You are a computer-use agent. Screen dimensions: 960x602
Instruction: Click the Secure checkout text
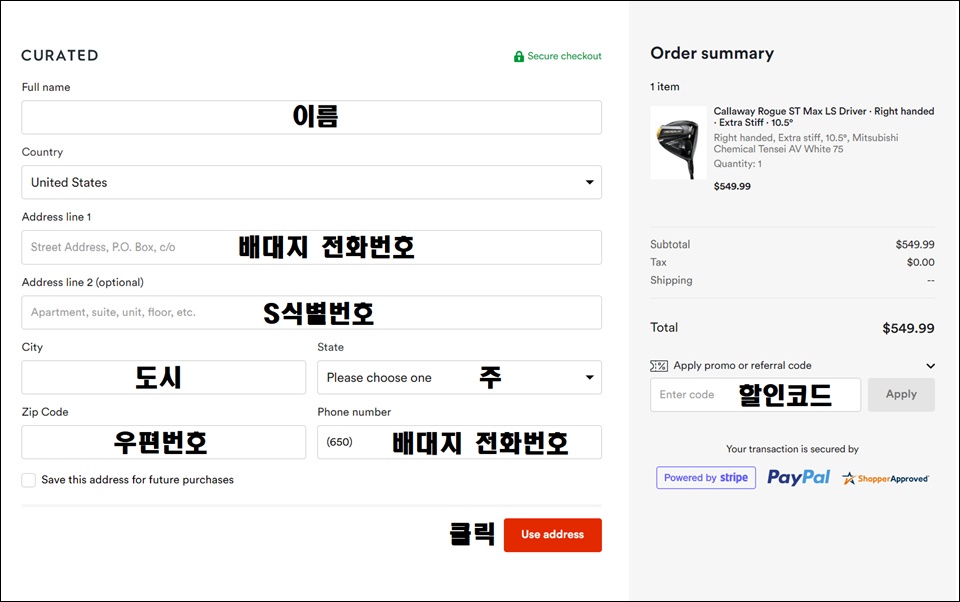tap(564, 56)
